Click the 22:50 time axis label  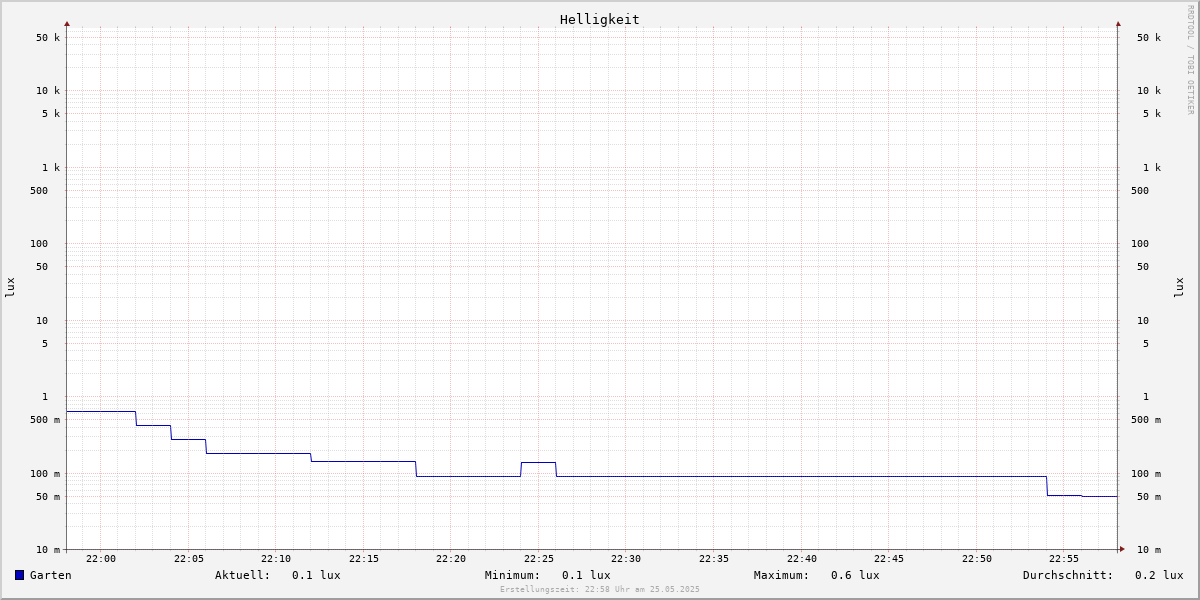977,559
